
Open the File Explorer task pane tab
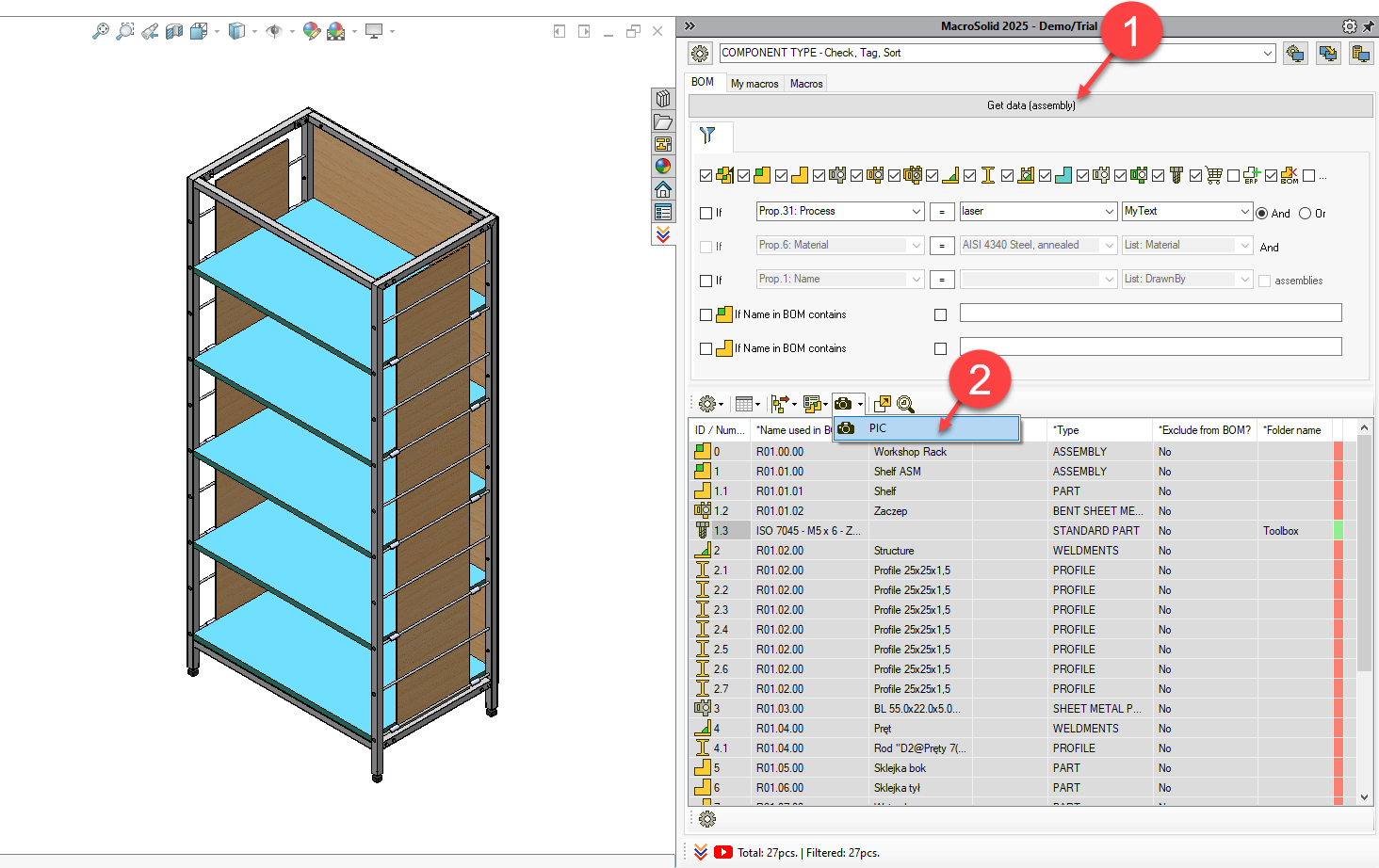[x=663, y=121]
